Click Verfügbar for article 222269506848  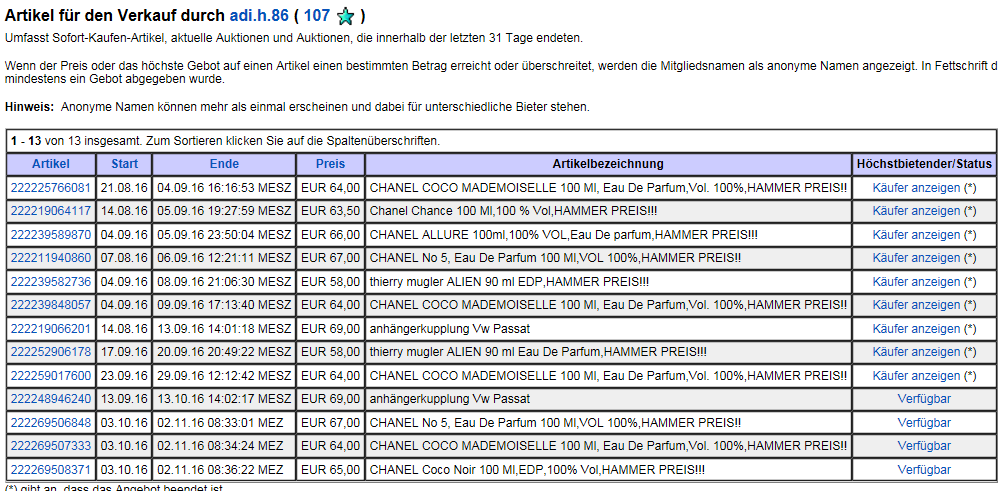coord(924,423)
